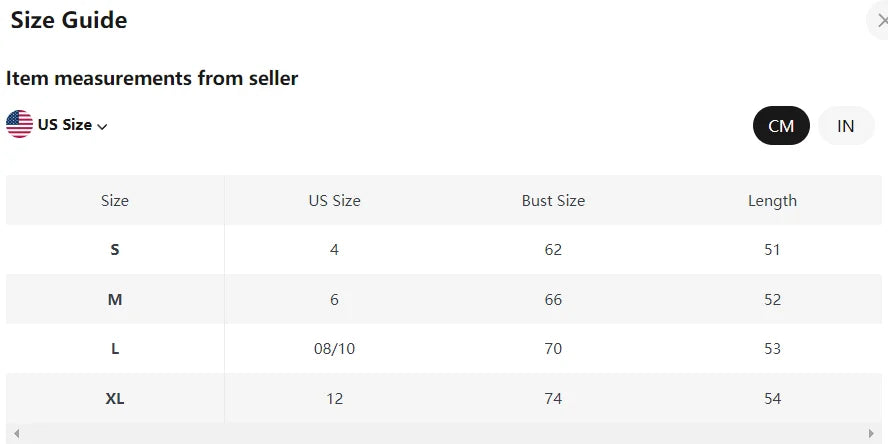
Task: Click the Length column header
Action: 772,200
